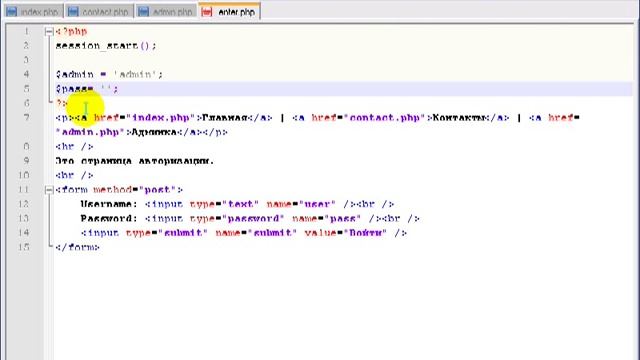Click the save icon on contact.php tab
The width and height of the screenshot is (640, 360).
click(73, 12)
